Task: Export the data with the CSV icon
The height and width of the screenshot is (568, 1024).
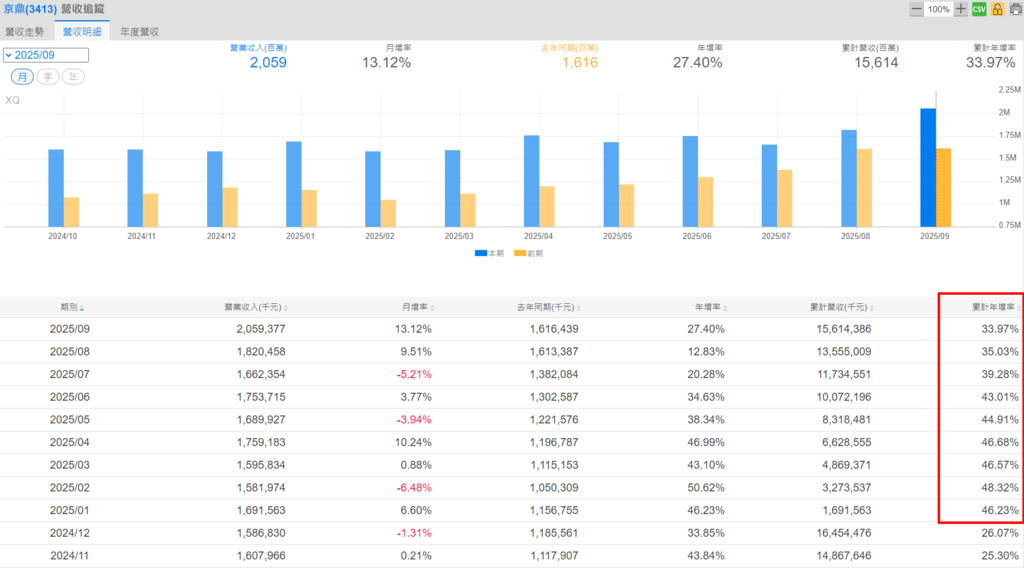Action: 979,9
